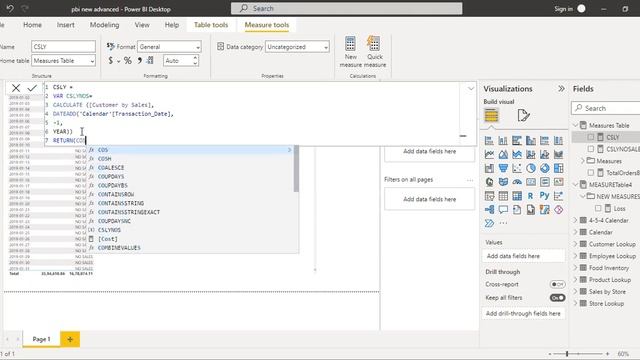Screen dimensions: 640x360
Task: Collapse the MEASURETable4 group
Action: pos(576,184)
